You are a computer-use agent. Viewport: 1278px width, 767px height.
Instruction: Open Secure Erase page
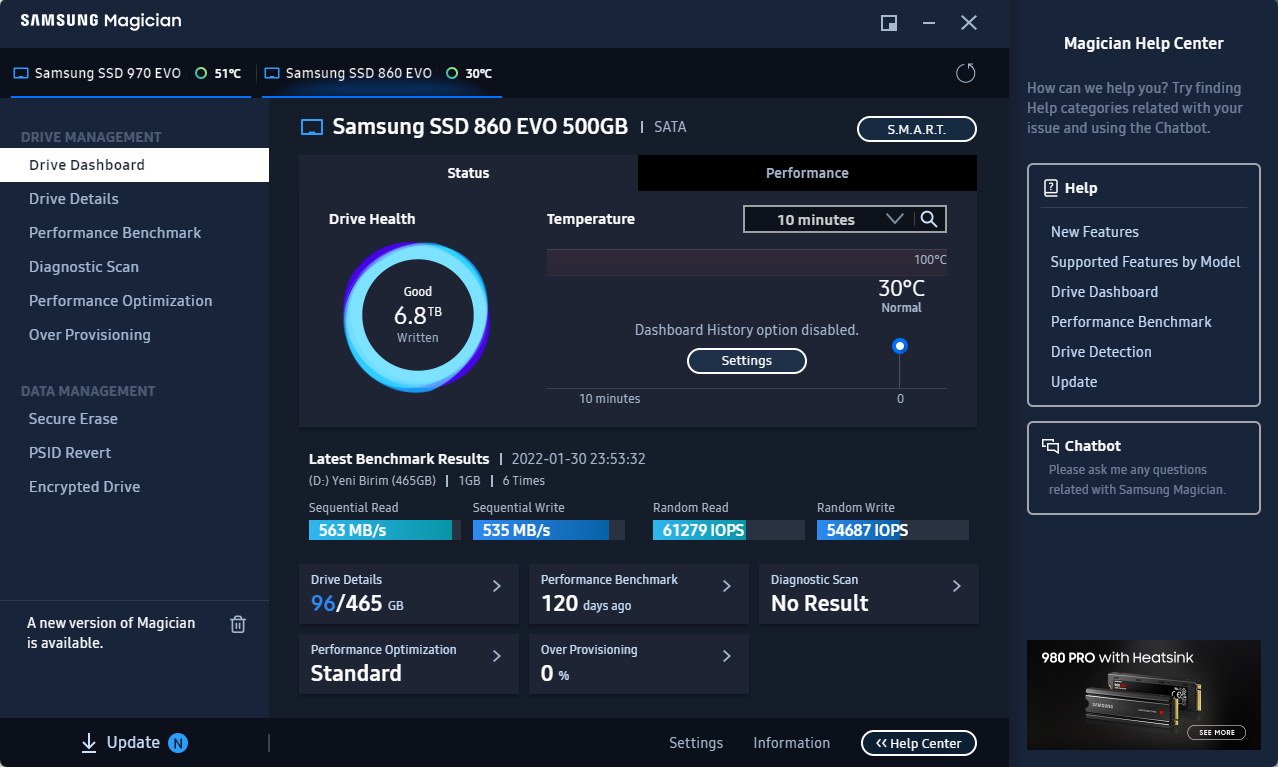click(134, 419)
